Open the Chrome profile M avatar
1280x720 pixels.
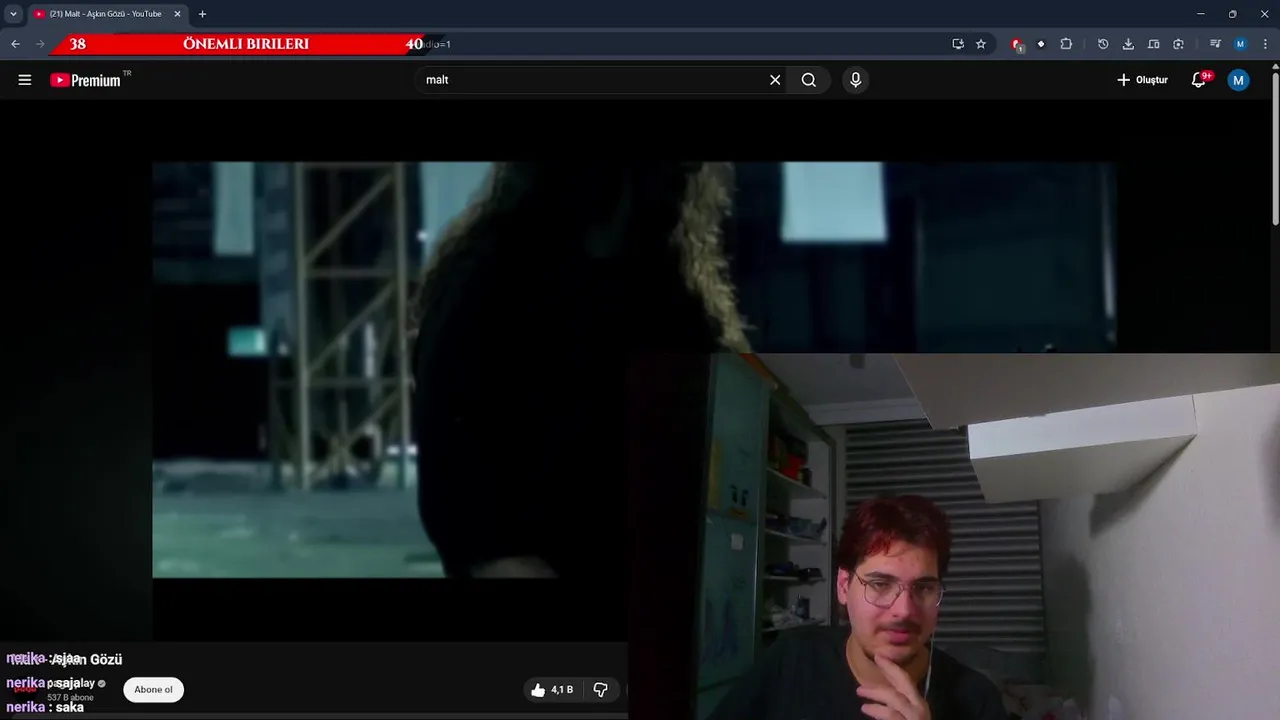[1240, 44]
